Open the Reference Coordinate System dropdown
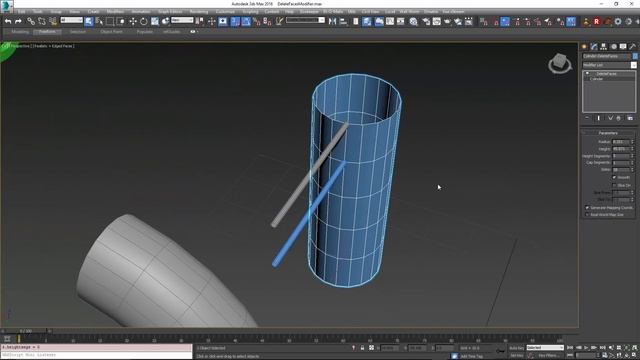 [x=182, y=20]
